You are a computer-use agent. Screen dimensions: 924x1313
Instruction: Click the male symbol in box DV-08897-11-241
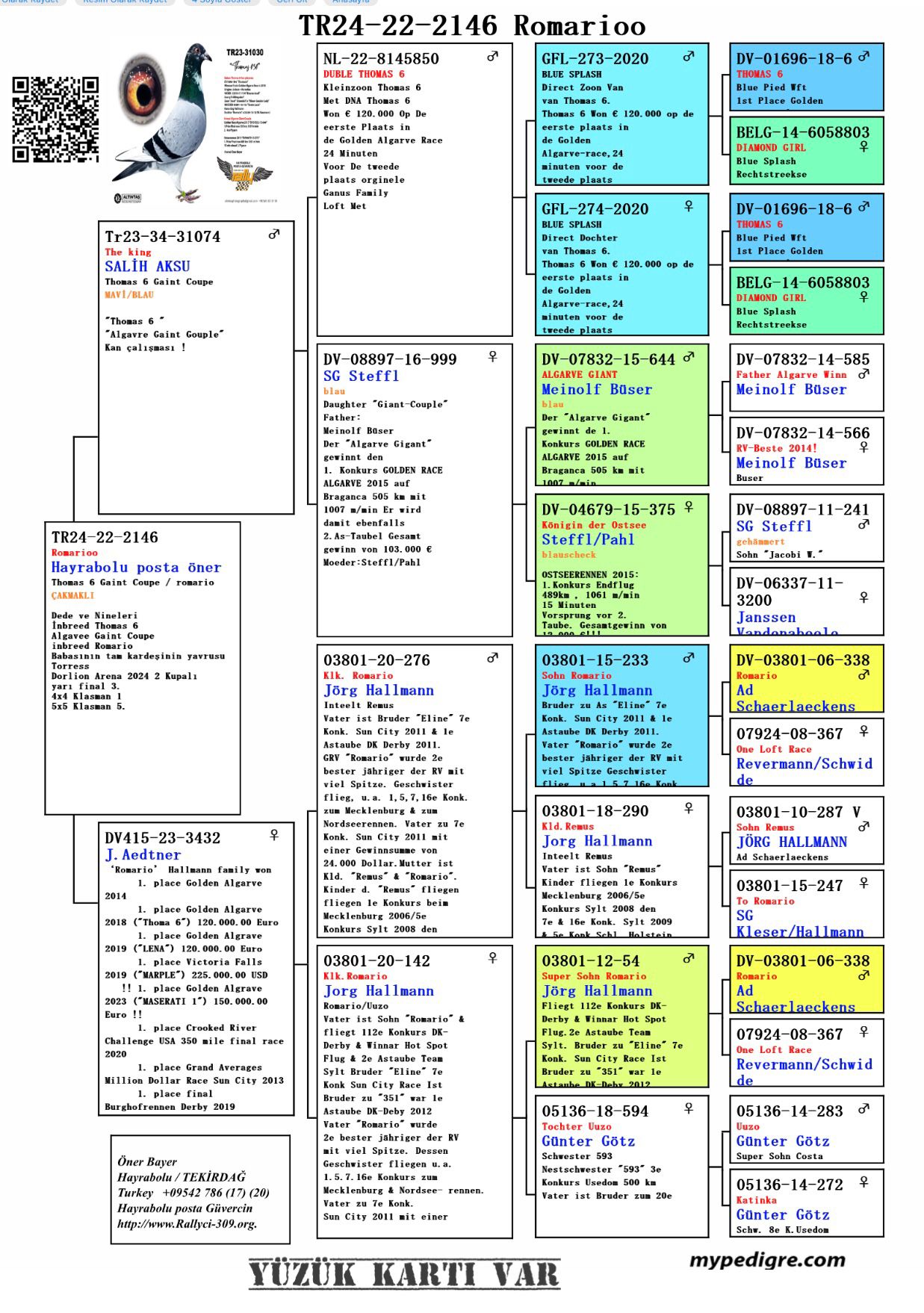[x=863, y=524]
